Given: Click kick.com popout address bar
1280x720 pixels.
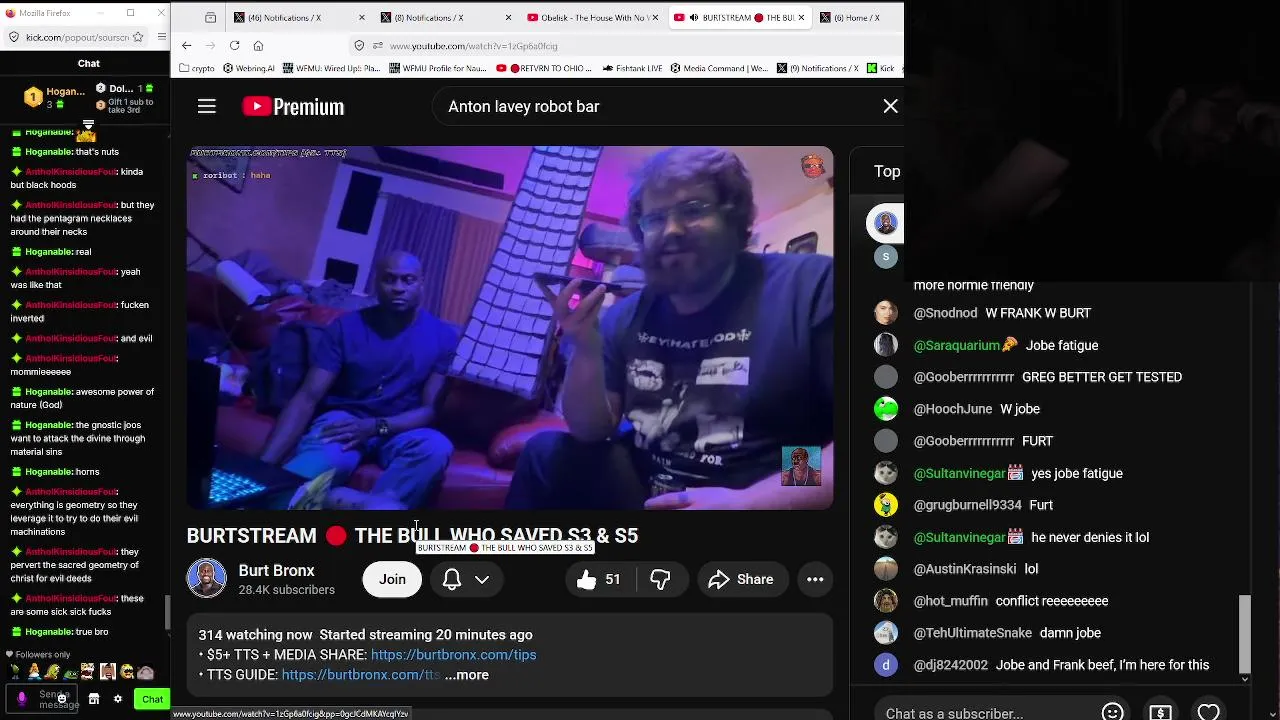Looking at the screenshot, I should pyautogui.click(x=77, y=37).
